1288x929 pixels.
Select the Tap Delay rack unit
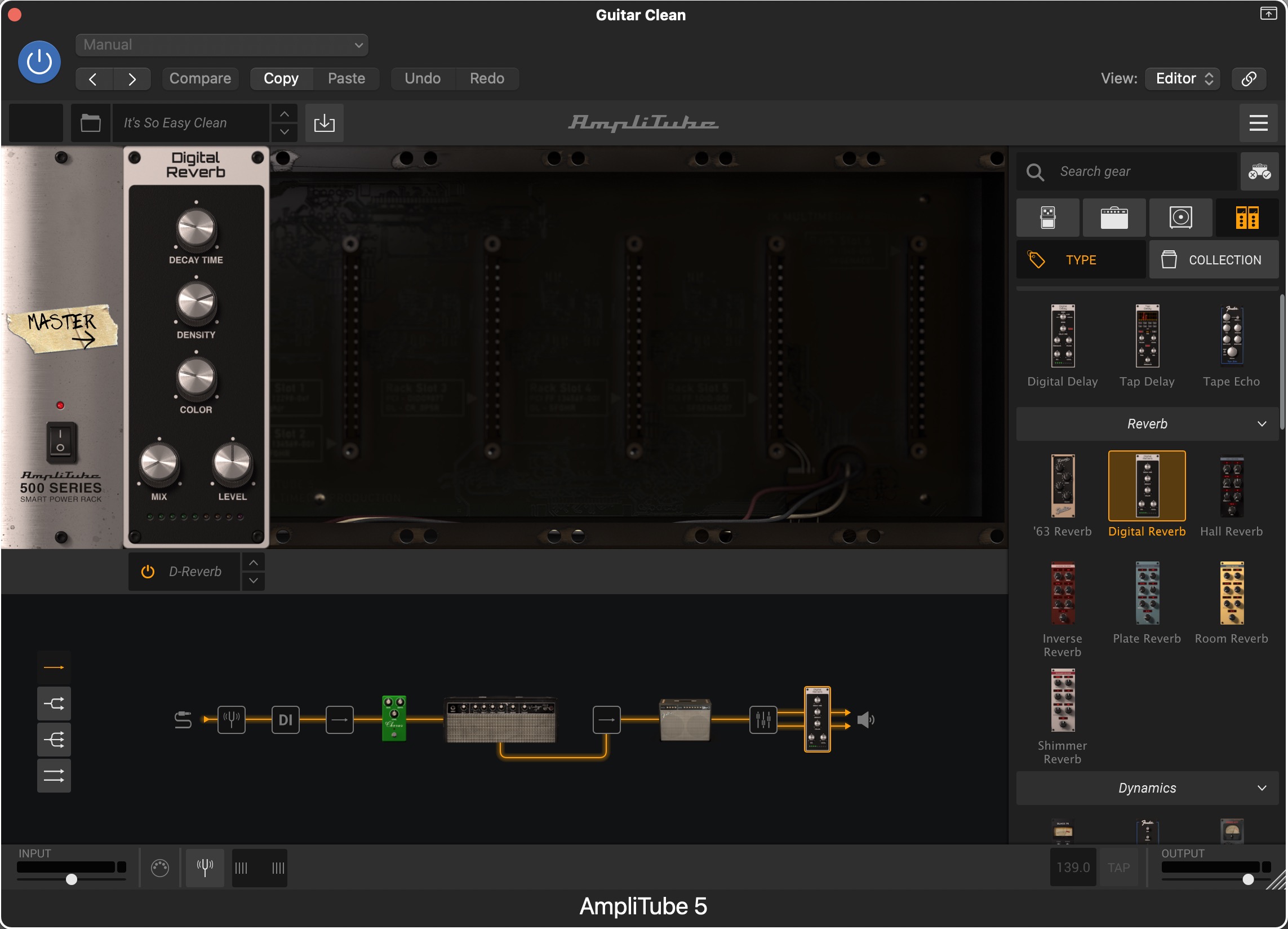pyautogui.click(x=1147, y=346)
